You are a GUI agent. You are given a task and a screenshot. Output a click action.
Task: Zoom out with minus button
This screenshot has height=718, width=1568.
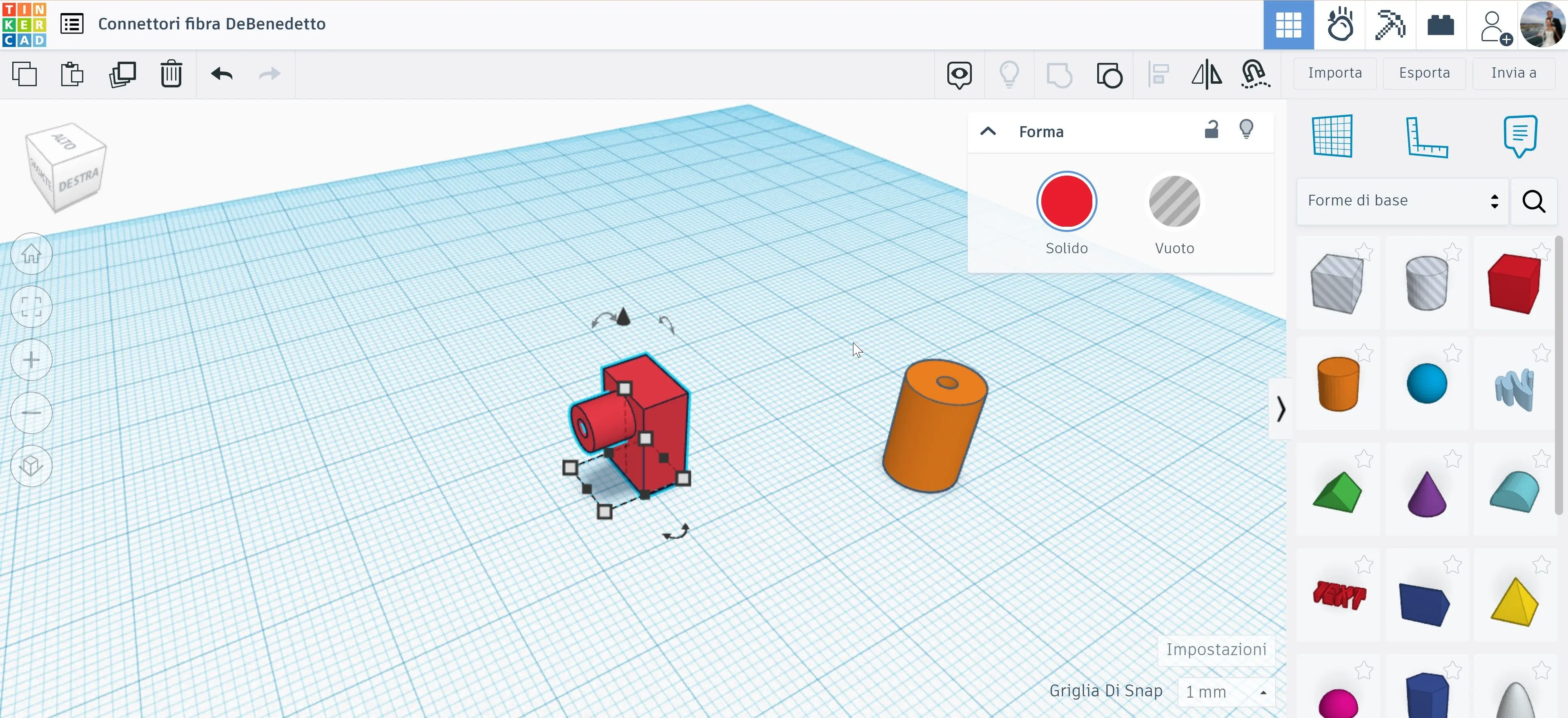click(31, 413)
